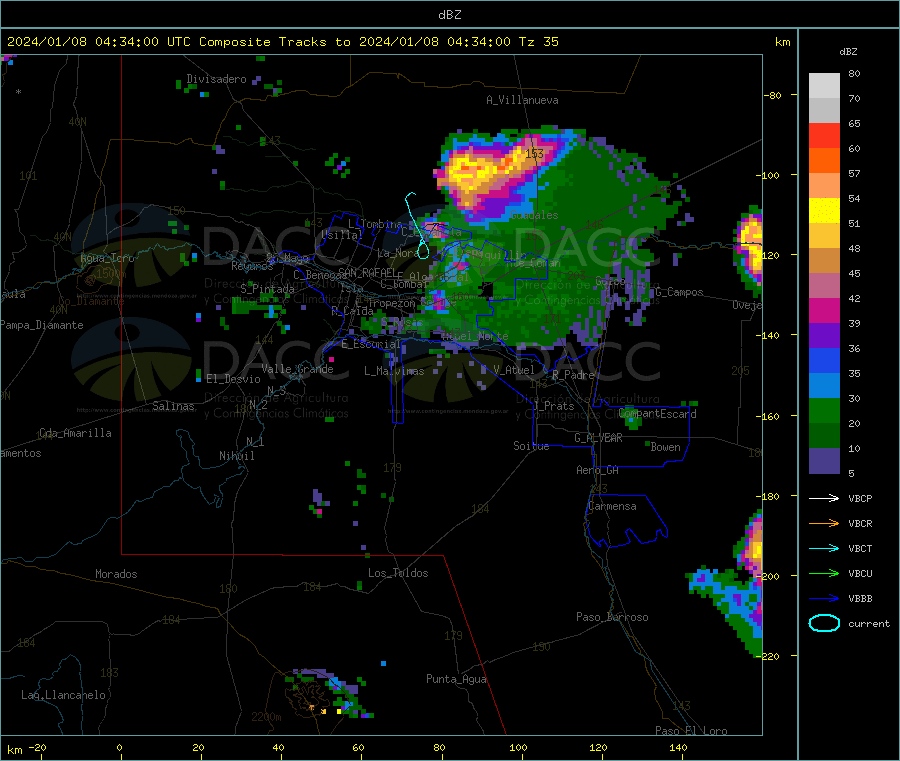Click the cyan VBCT arrow legend icon
Screen dimensions: 900x761
(x=824, y=548)
